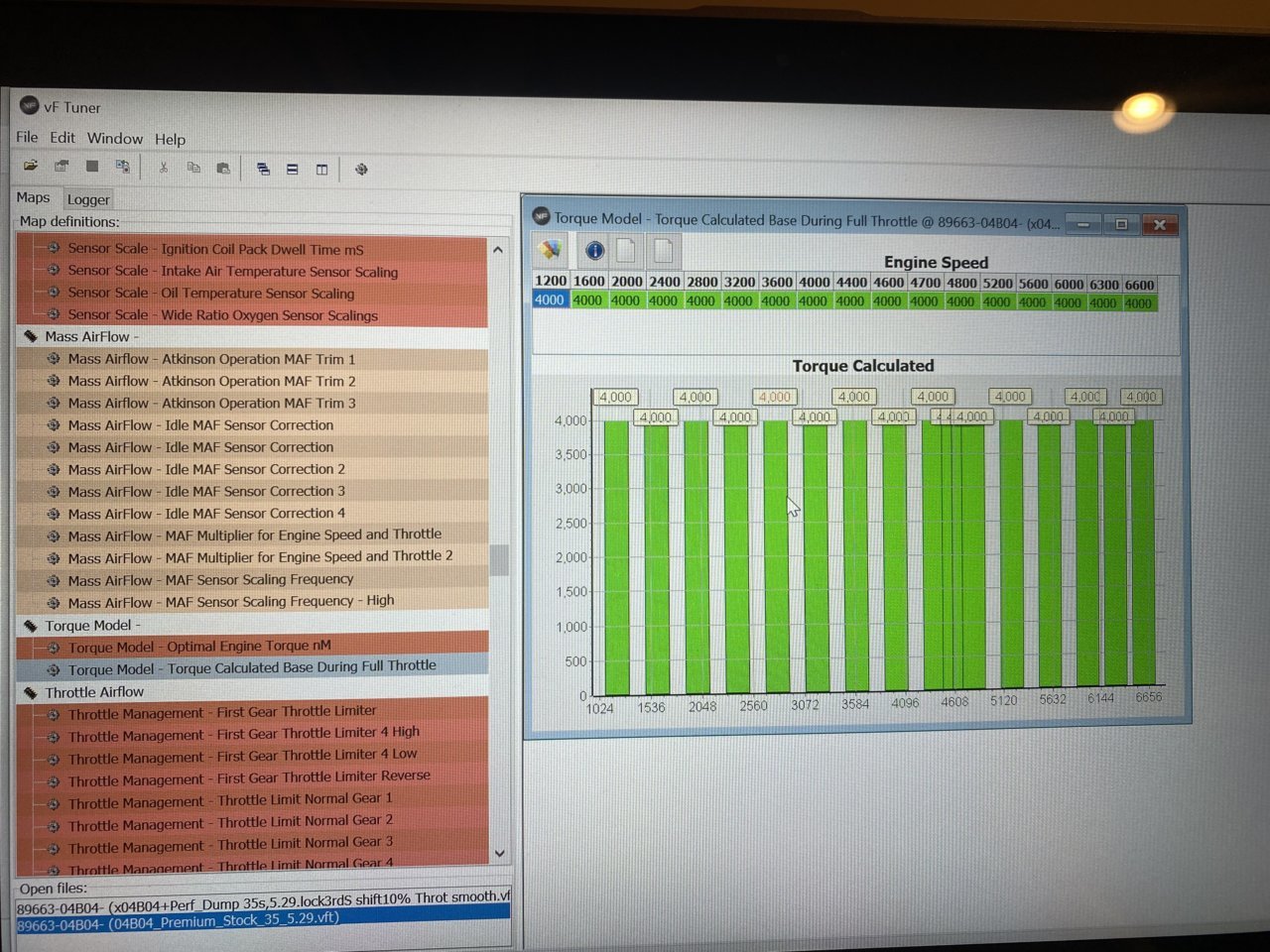Click the vF icon in Torque Model title bar
1270x952 pixels.
click(541, 216)
